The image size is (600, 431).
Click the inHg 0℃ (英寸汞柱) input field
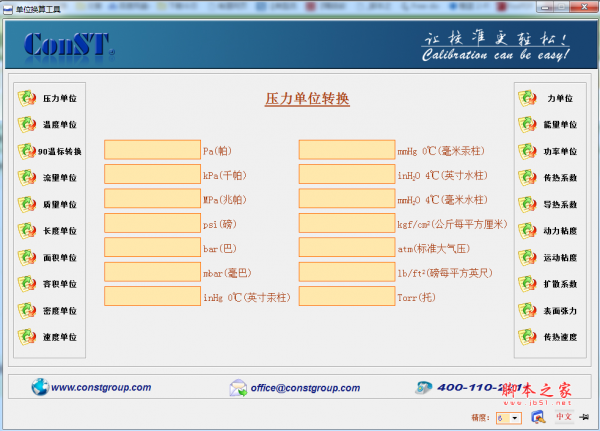click(x=152, y=296)
